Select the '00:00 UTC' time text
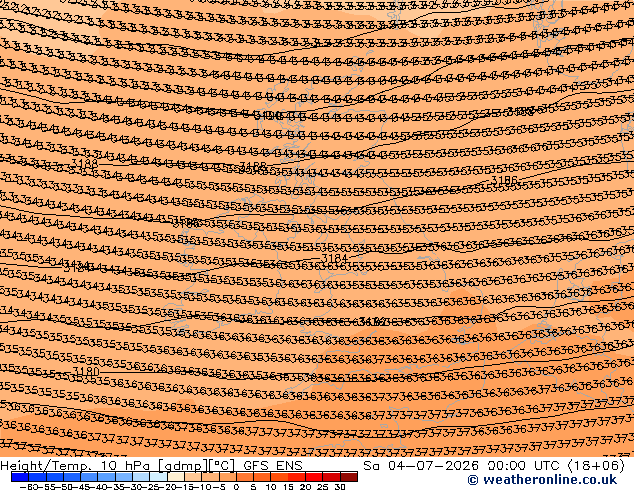This screenshot has height=490, width=634. pyautogui.click(x=525, y=466)
